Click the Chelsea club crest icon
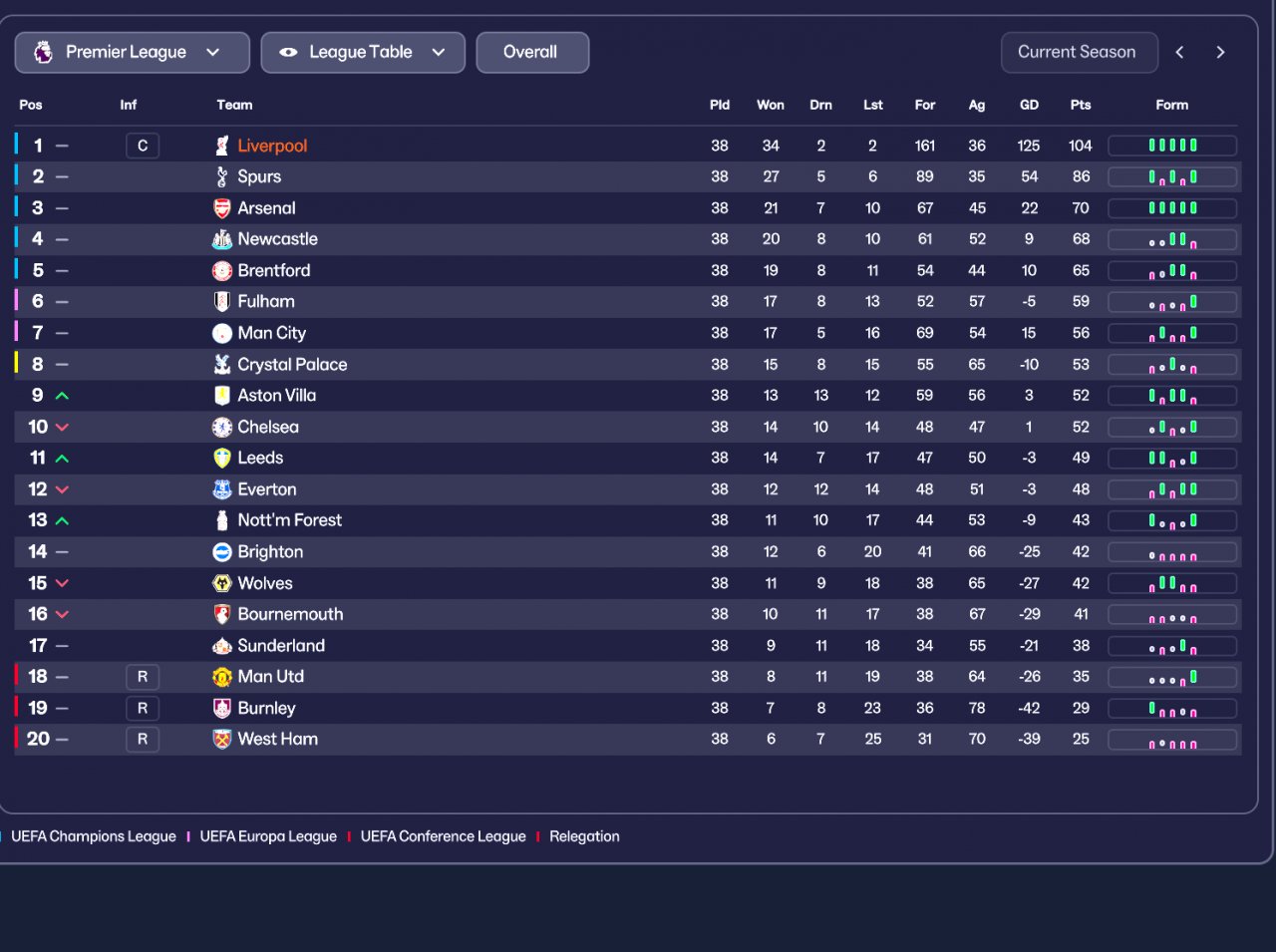Image resolution: width=1276 pixels, height=952 pixels. (222, 427)
